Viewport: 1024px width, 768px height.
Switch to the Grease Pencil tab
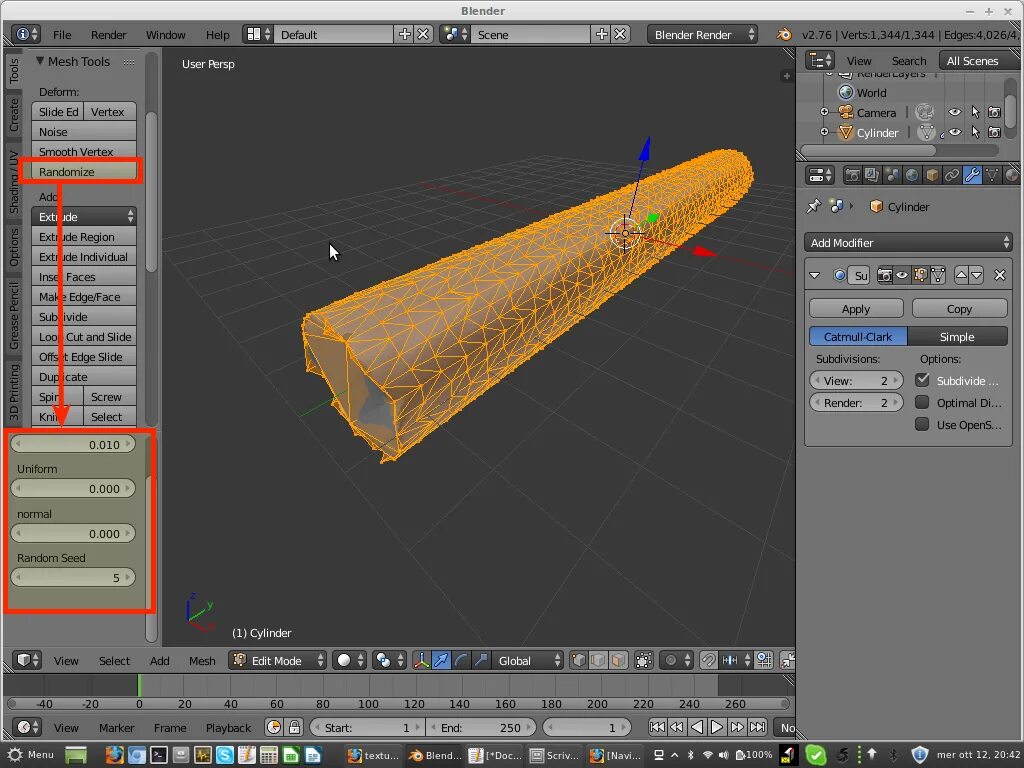coord(14,315)
